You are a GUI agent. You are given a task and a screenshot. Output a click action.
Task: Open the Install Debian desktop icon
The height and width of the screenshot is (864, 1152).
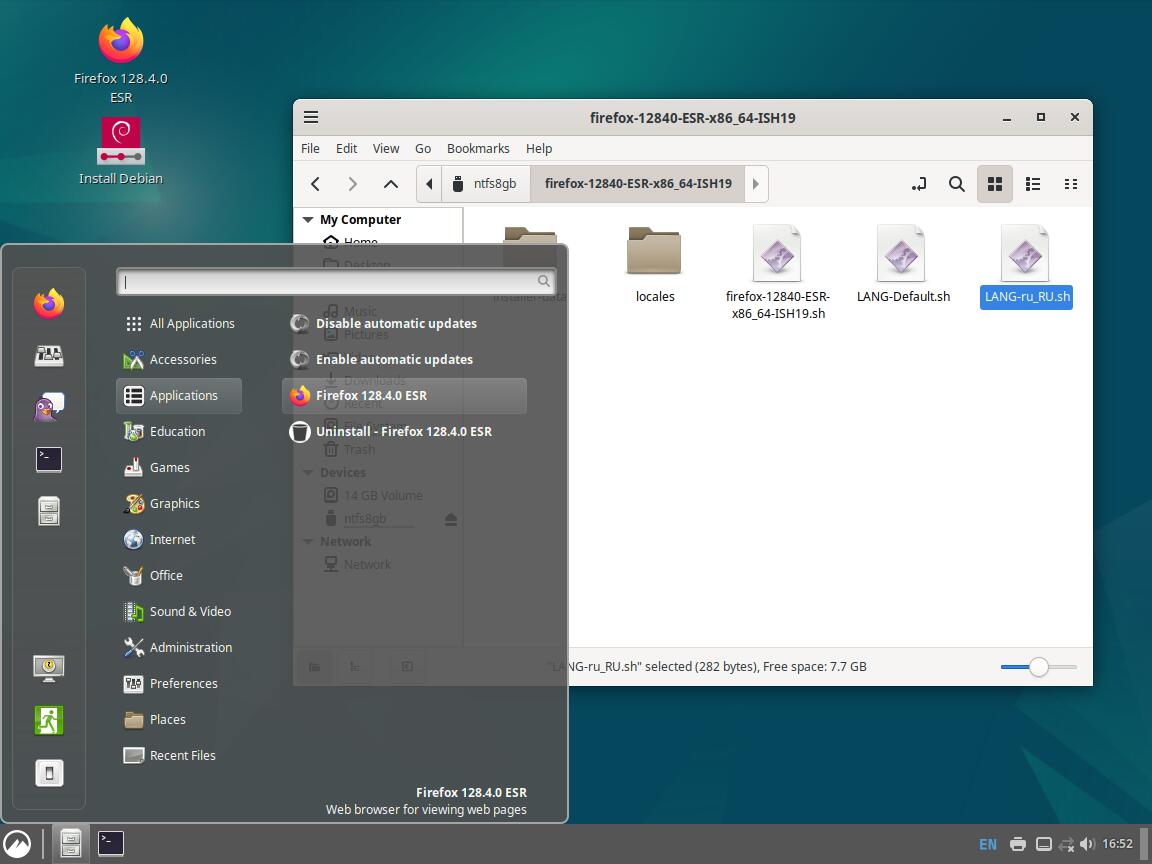120,151
